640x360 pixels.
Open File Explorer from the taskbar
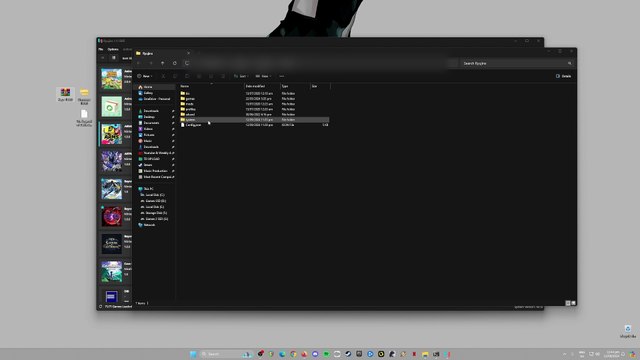pos(425,354)
